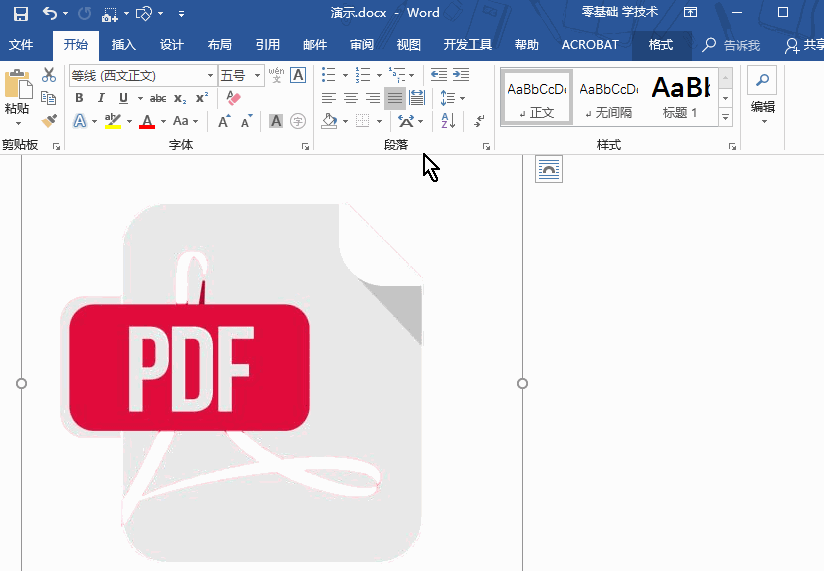Activate the Format Painter brush
Screen dimensions: 824x571
tap(49, 121)
